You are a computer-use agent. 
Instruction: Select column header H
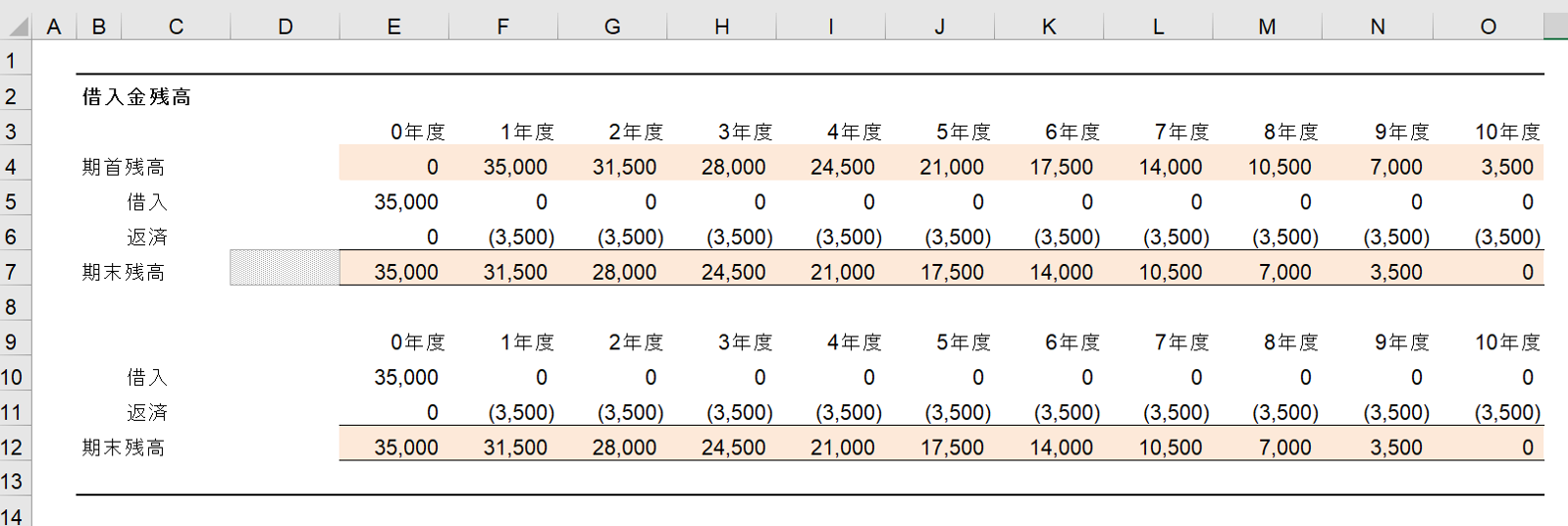721,26
